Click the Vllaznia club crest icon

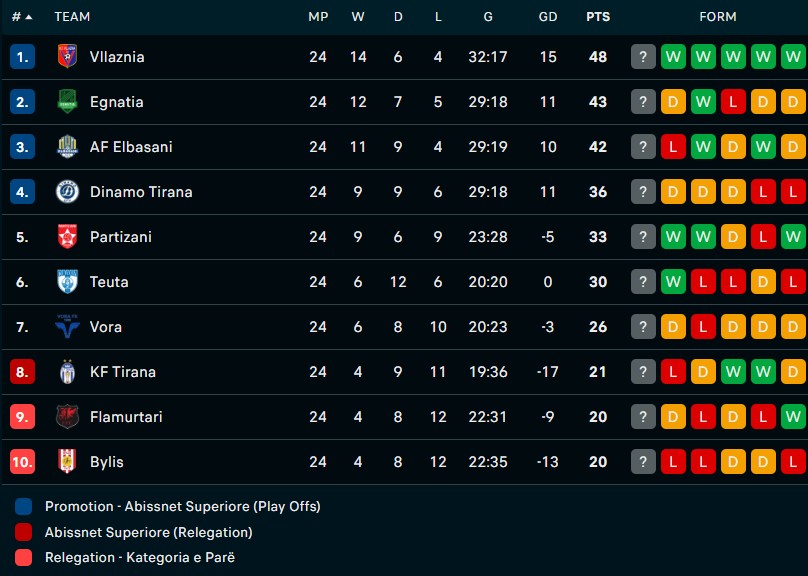(67, 57)
